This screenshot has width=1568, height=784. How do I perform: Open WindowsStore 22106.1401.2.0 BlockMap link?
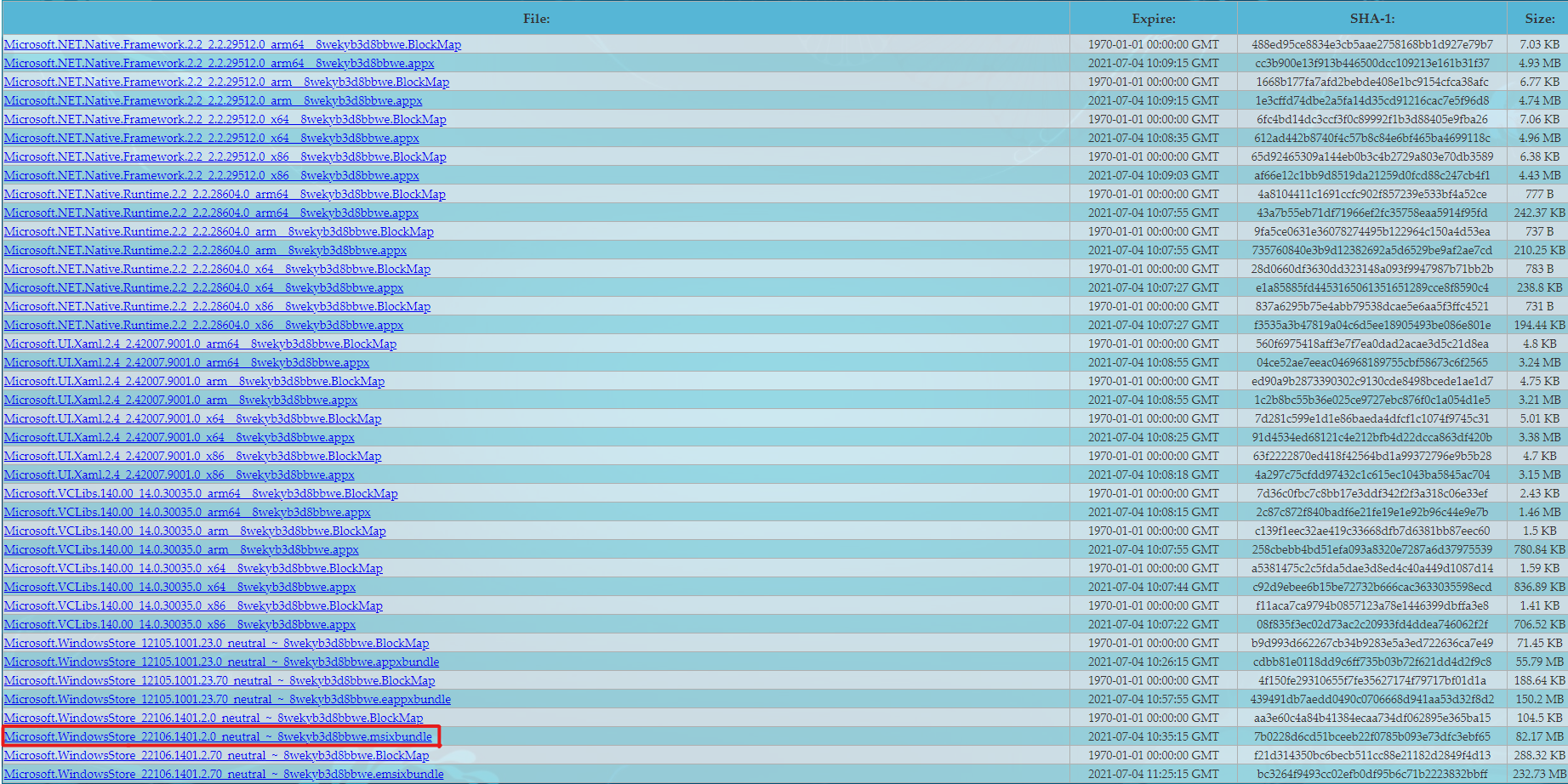(214, 718)
